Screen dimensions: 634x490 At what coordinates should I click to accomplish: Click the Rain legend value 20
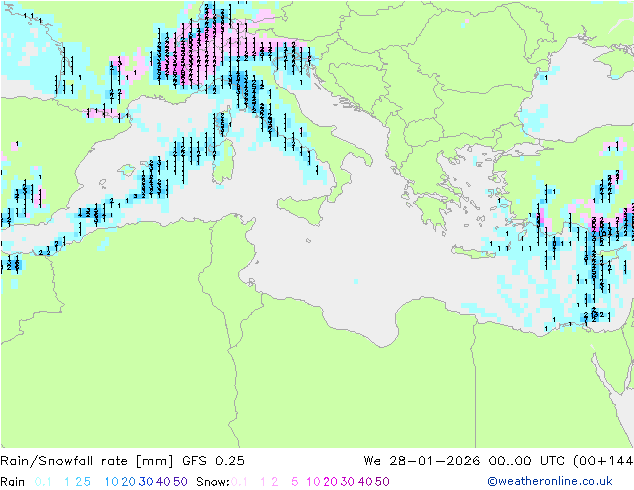[129, 482]
